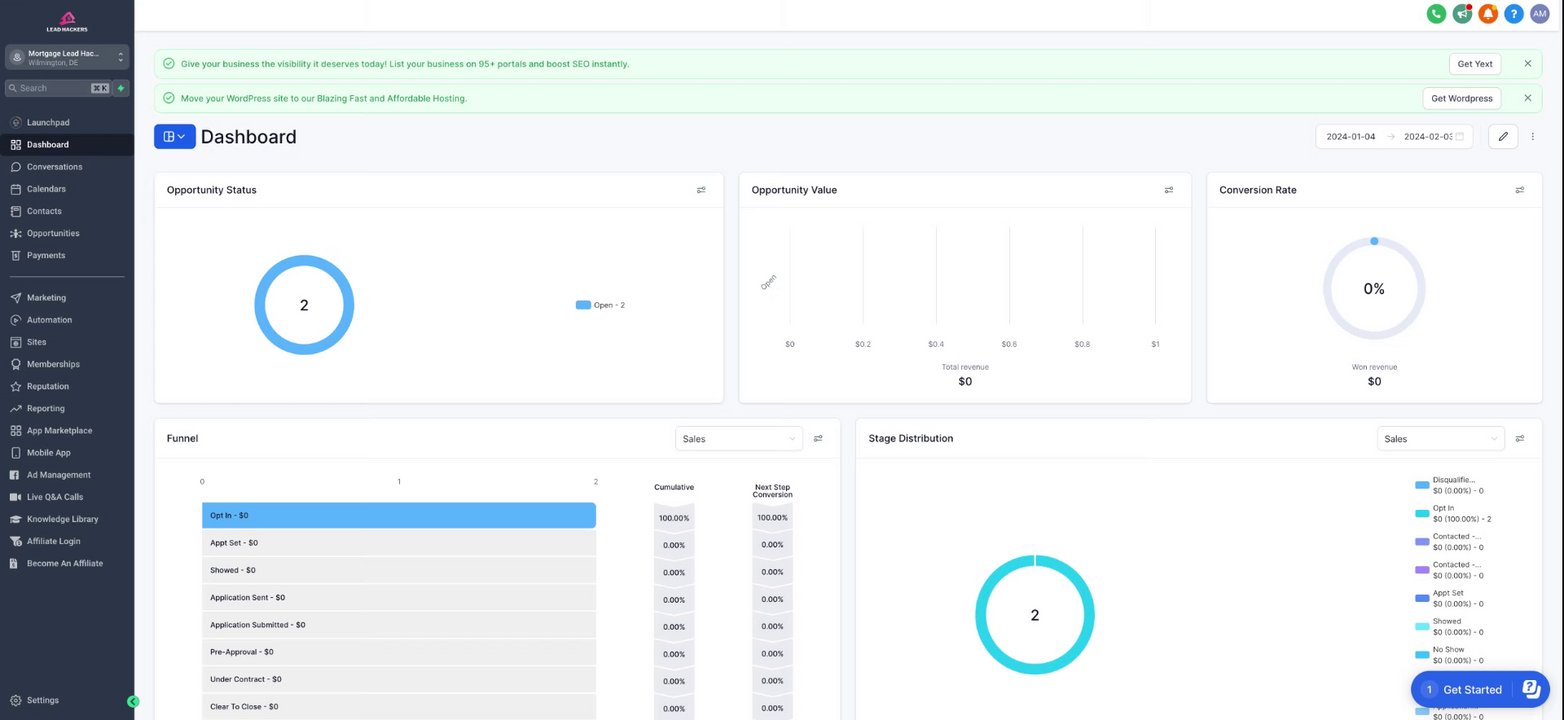Click the pencil edit dashboard button
The height and width of the screenshot is (720, 1564).
1503,136
